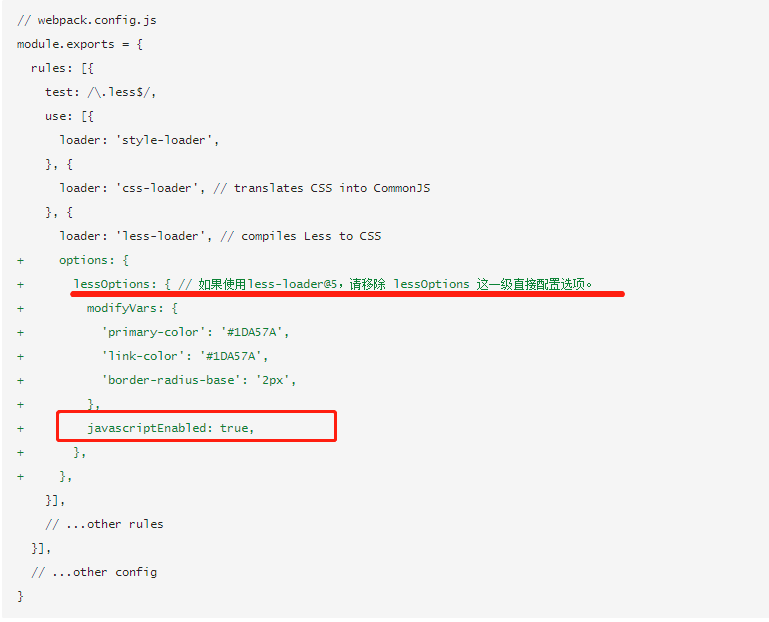Click the 'modifyVars: {' line
The height and width of the screenshot is (622, 769).
(132, 309)
